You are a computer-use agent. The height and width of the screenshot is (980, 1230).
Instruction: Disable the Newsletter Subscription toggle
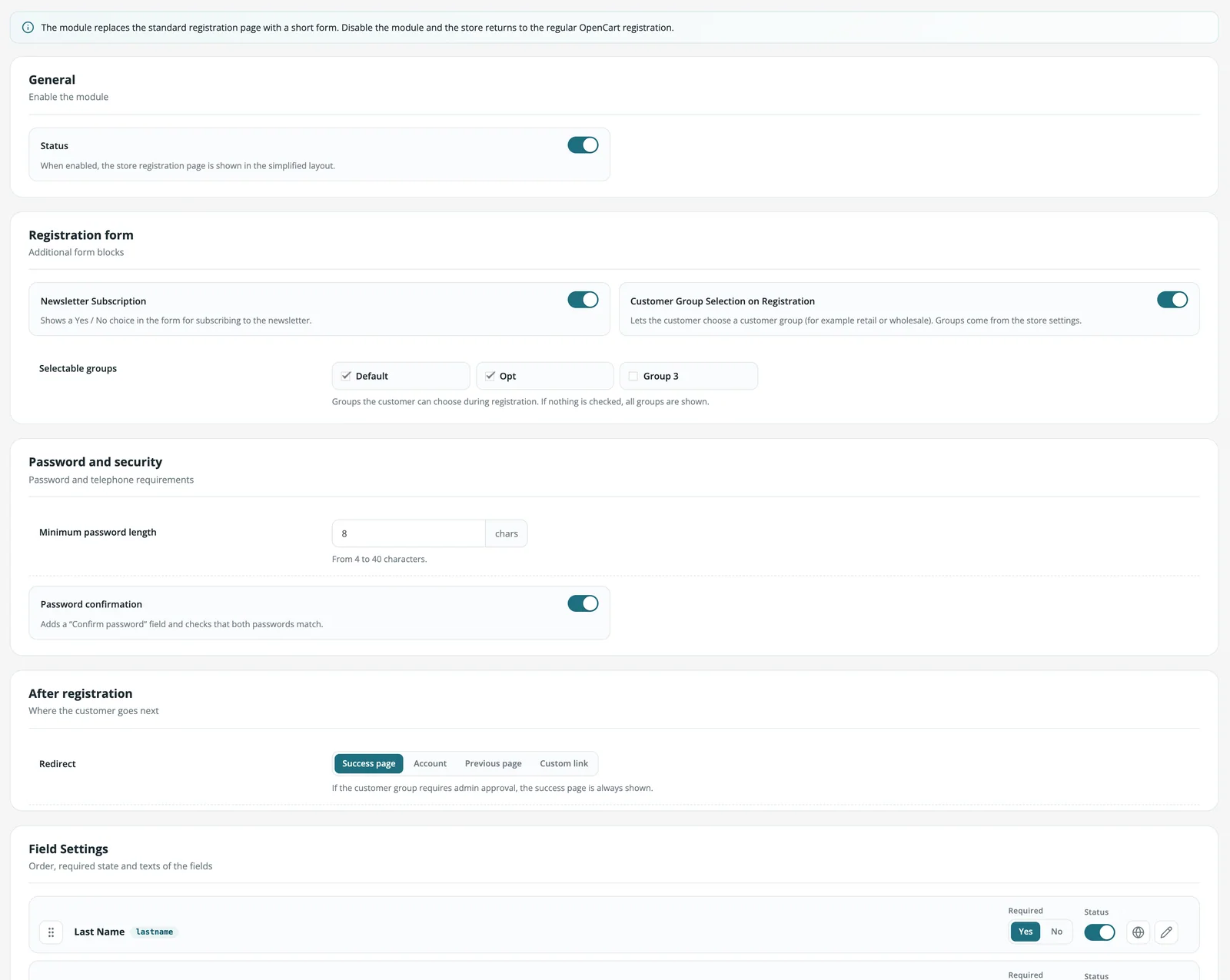(583, 300)
